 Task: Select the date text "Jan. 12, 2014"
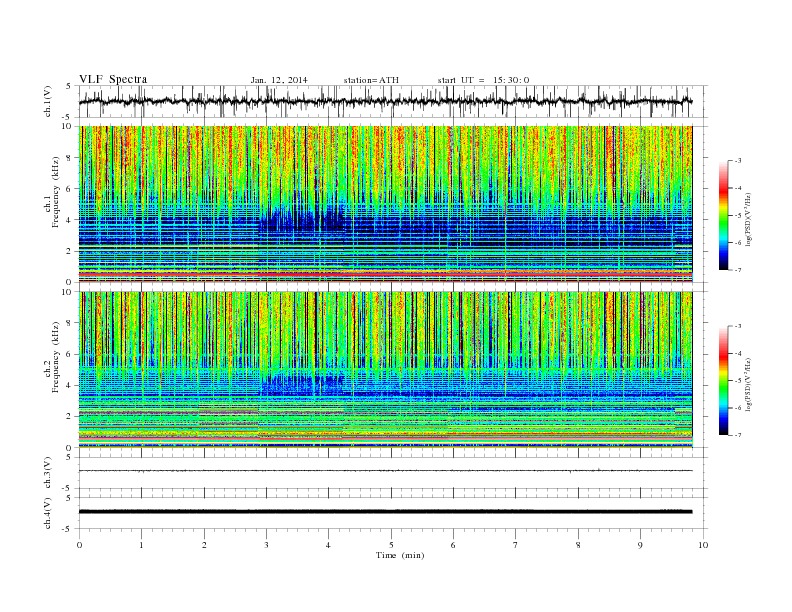279,80
